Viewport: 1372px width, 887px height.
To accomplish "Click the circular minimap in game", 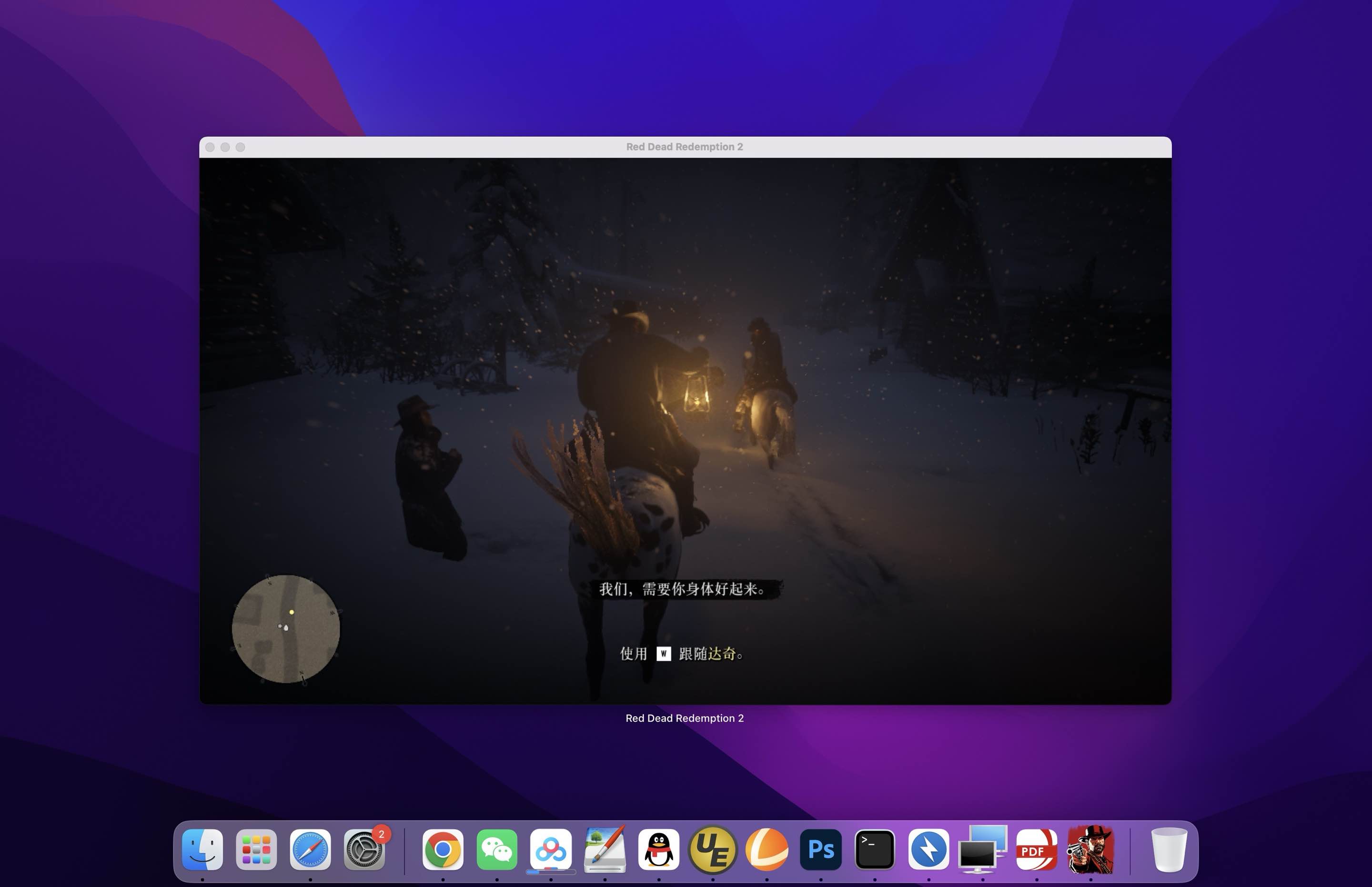I will tap(286, 628).
